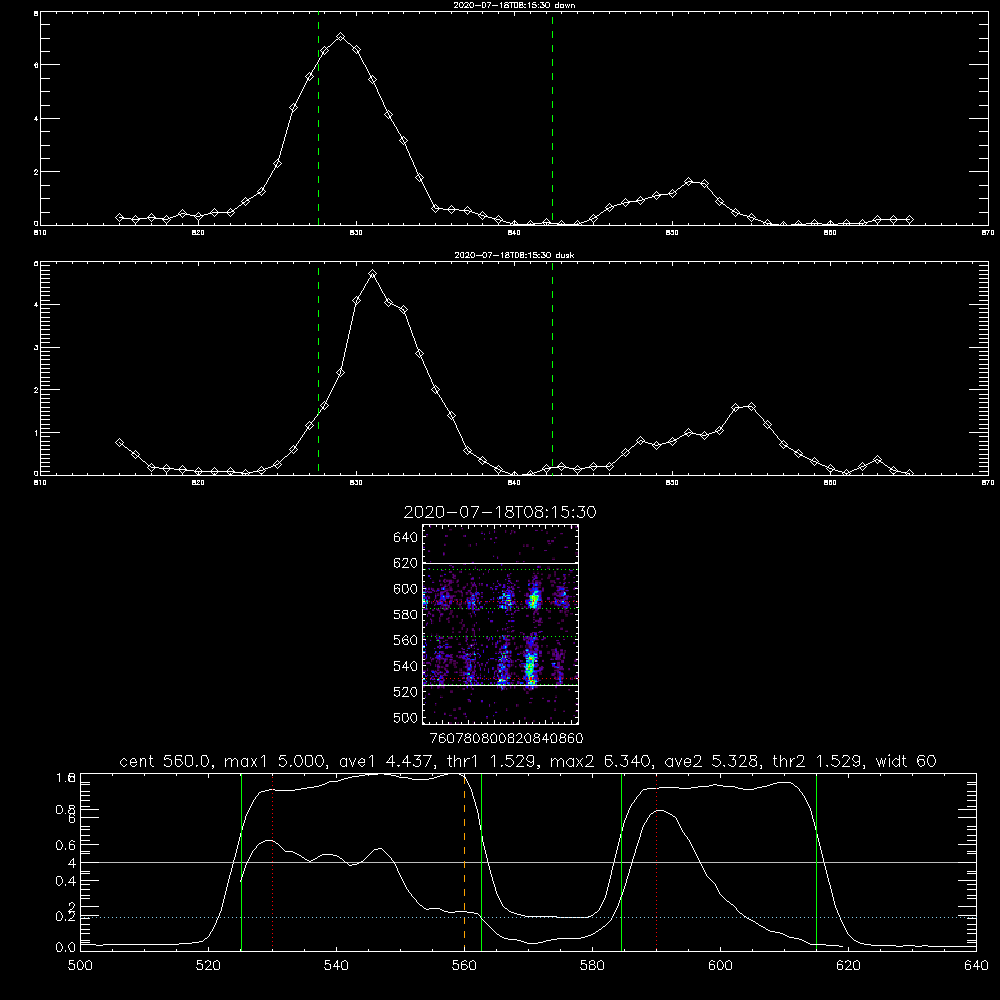Screen dimensions: 1000x1000
Task: Click the secondary peak marker in dawn plot
Action: (689, 182)
